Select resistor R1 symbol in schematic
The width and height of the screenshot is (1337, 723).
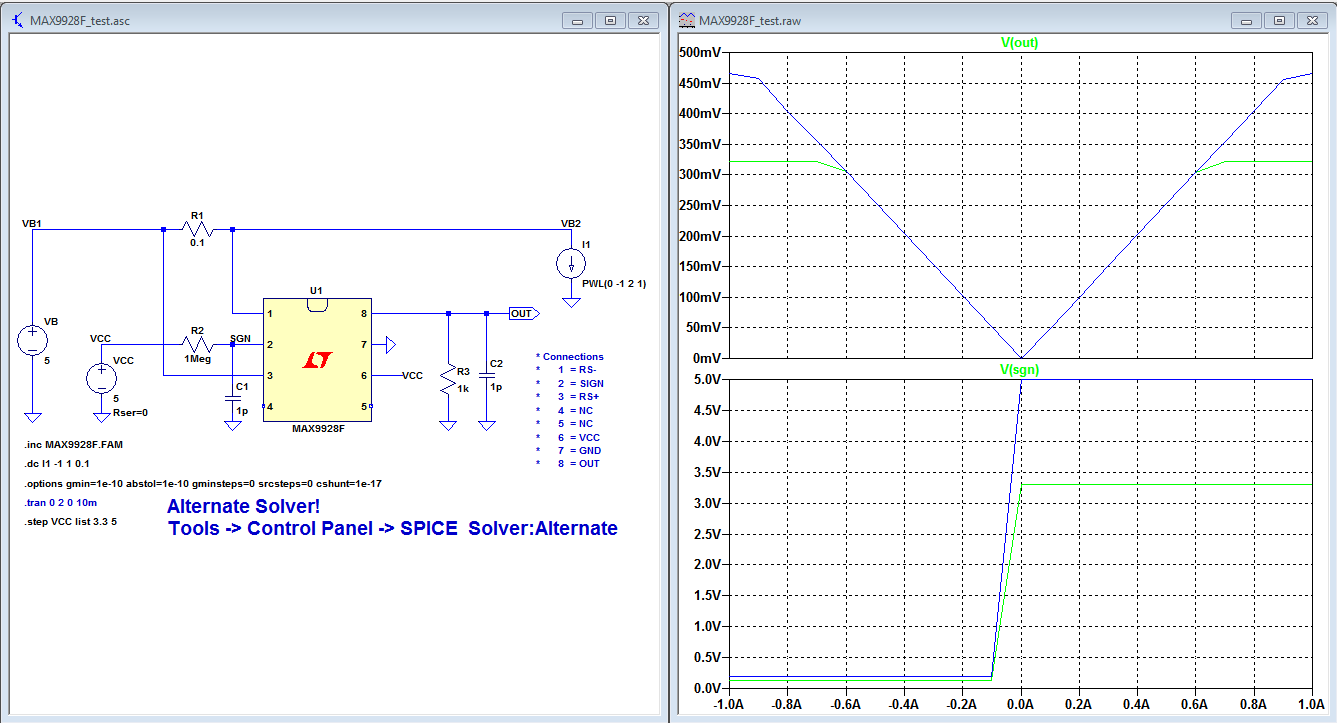pos(197,230)
